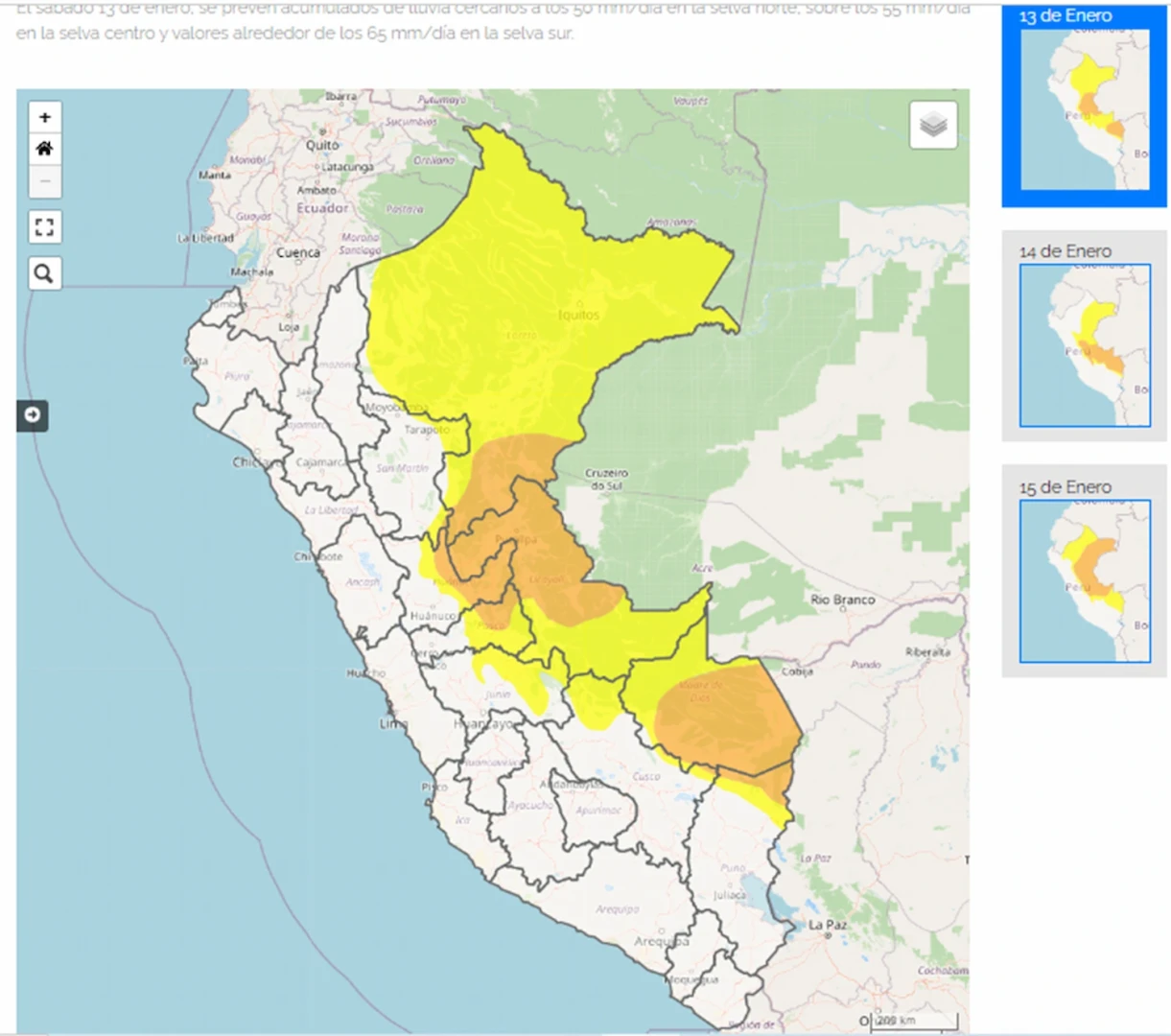Open fullscreen mode with the expand icon
Screen dimensions: 1171x1036
coord(44,226)
